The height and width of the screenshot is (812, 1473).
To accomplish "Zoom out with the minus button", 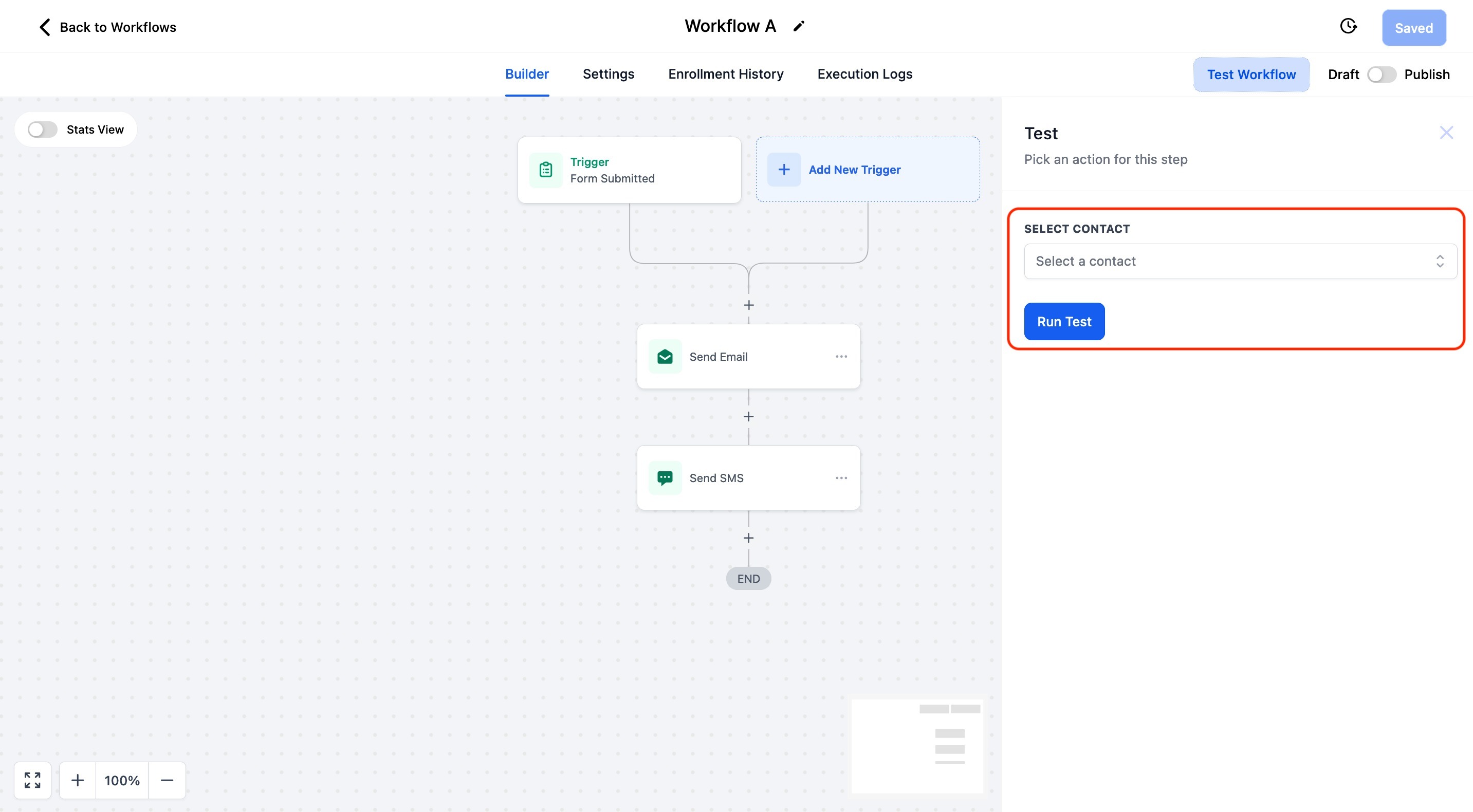I will [x=167, y=780].
